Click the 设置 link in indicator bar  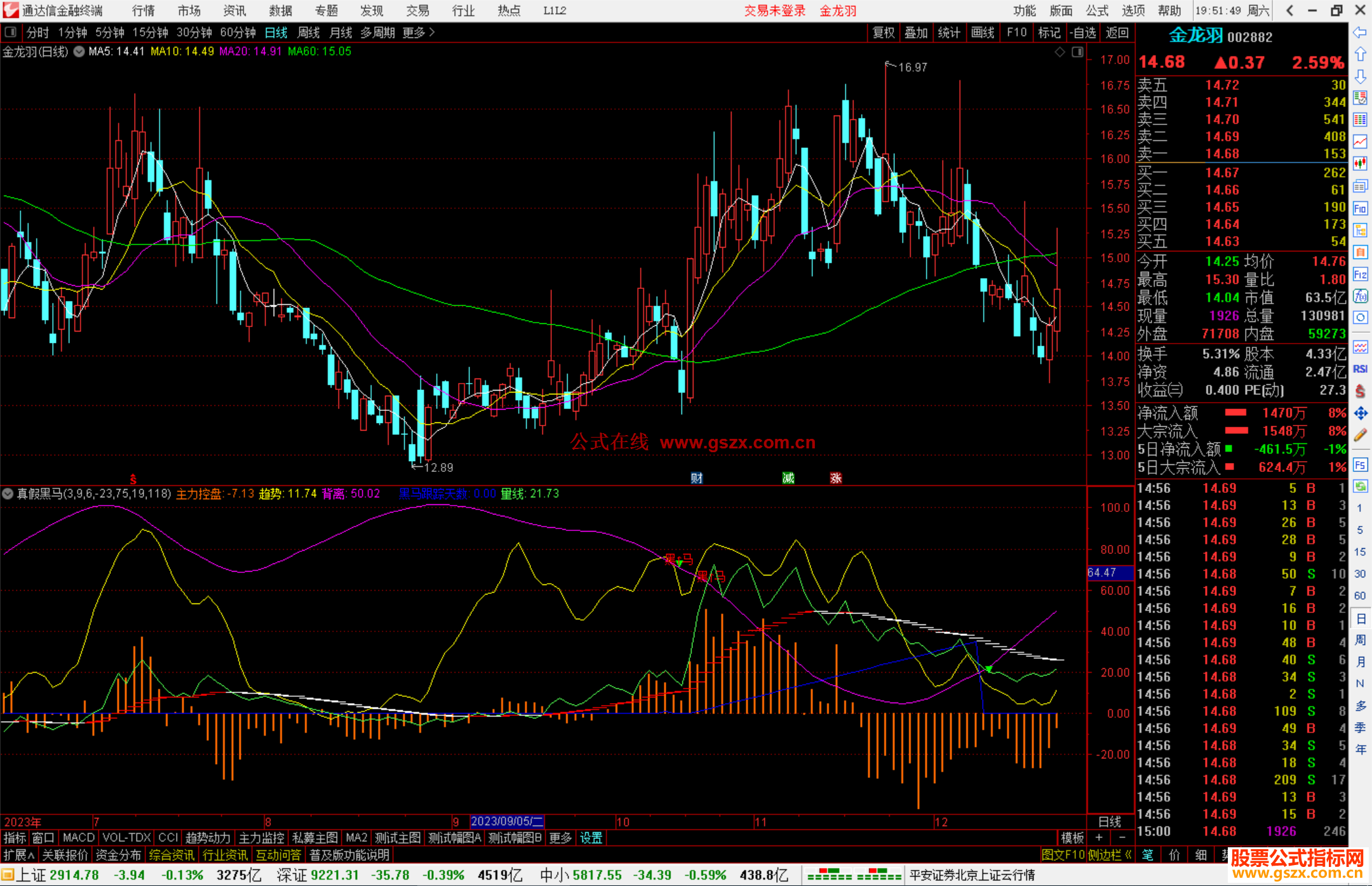pyautogui.click(x=591, y=838)
